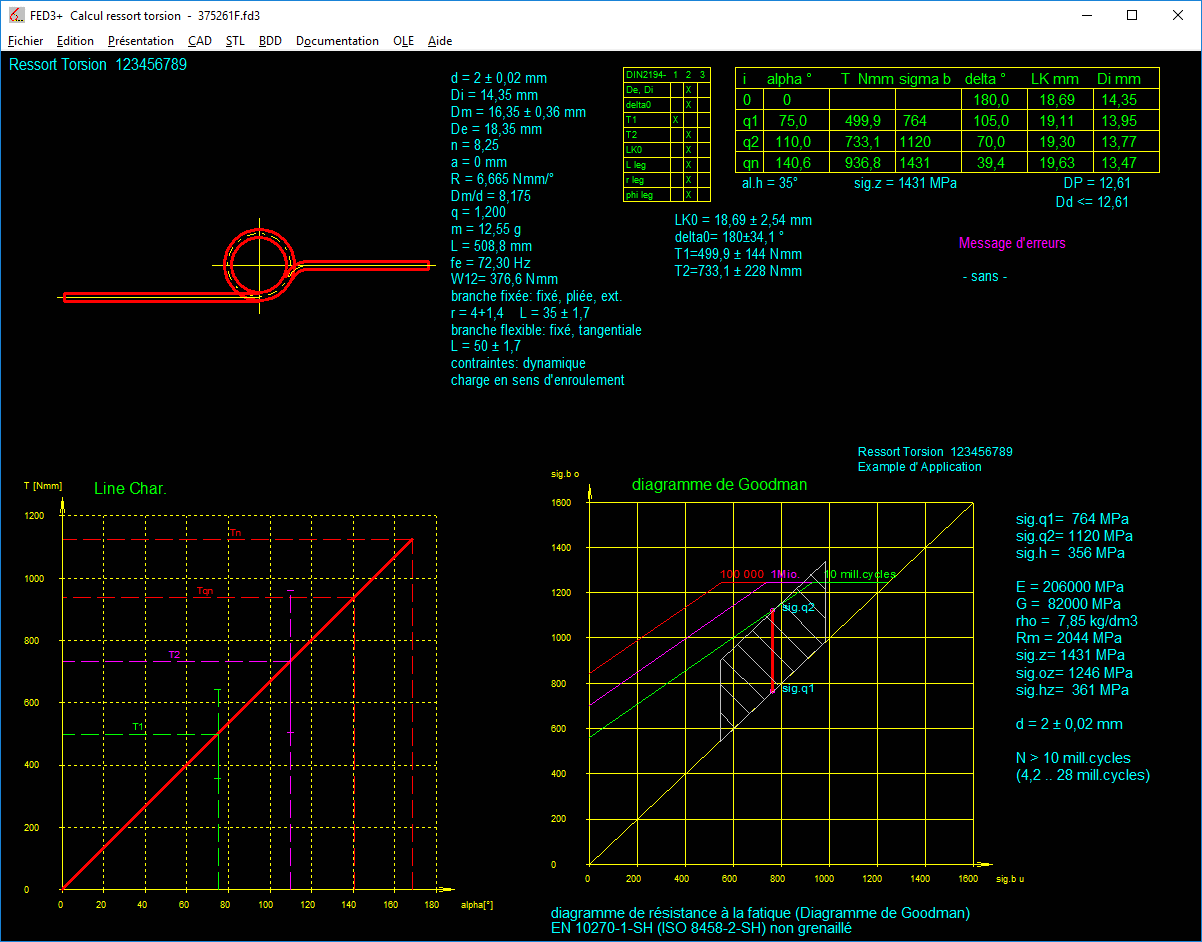This screenshot has height=942, width=1202.
Task: Open the OLE menu
Action: (x=403, y=41)
